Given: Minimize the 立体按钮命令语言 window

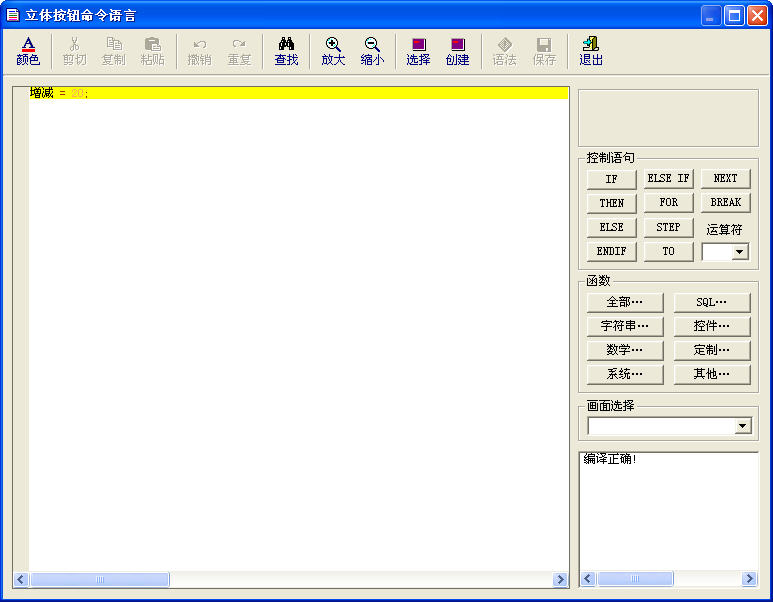Looking at the screenshot, I should point(710,16).
